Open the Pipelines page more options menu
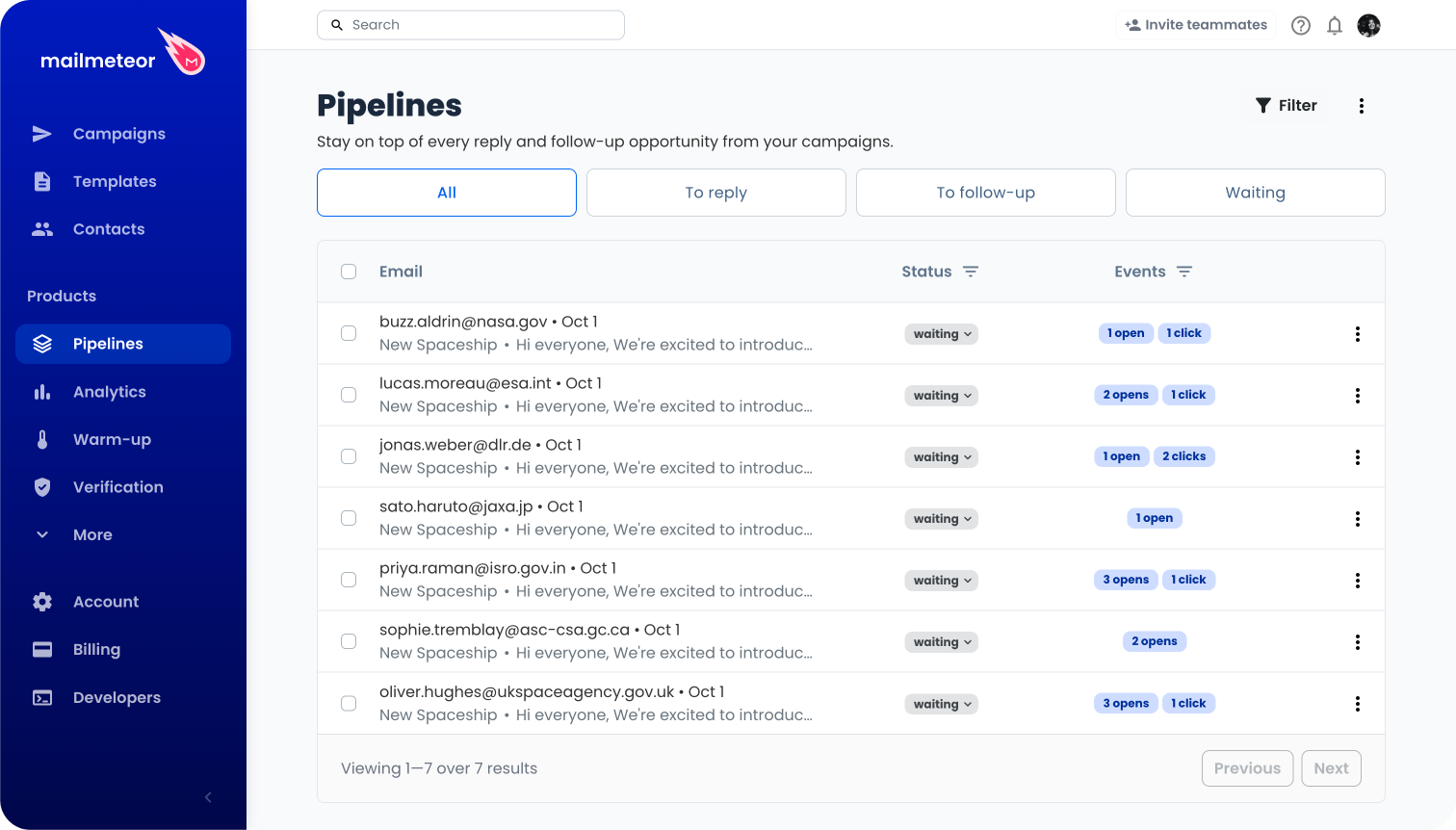This screenshot has height=830, width=1456. 1362,106
